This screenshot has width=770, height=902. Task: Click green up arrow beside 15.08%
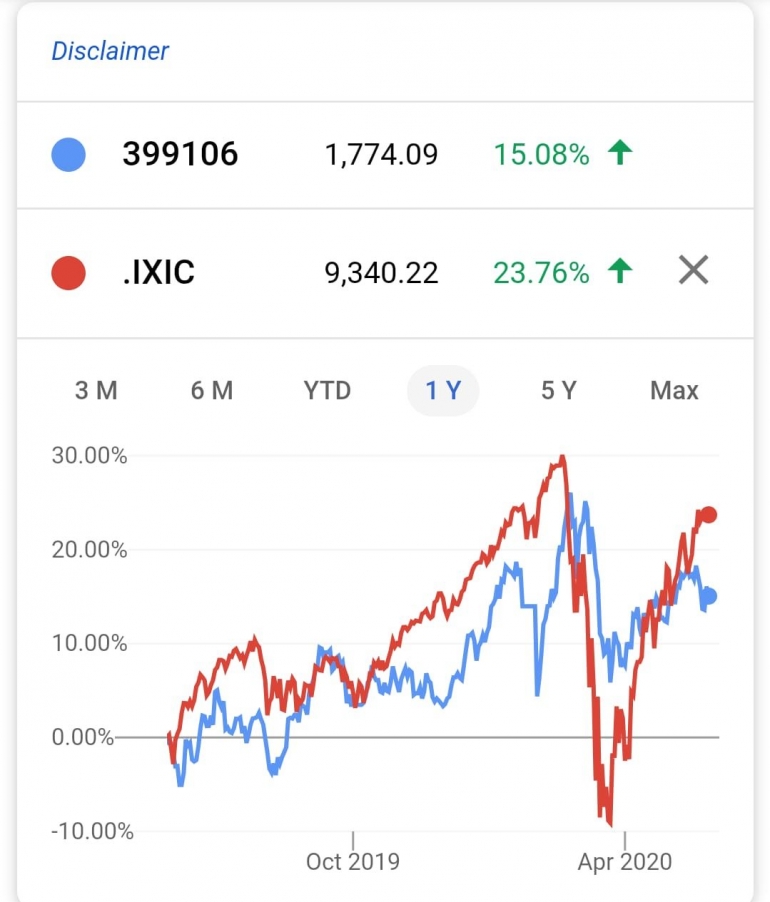621,154
